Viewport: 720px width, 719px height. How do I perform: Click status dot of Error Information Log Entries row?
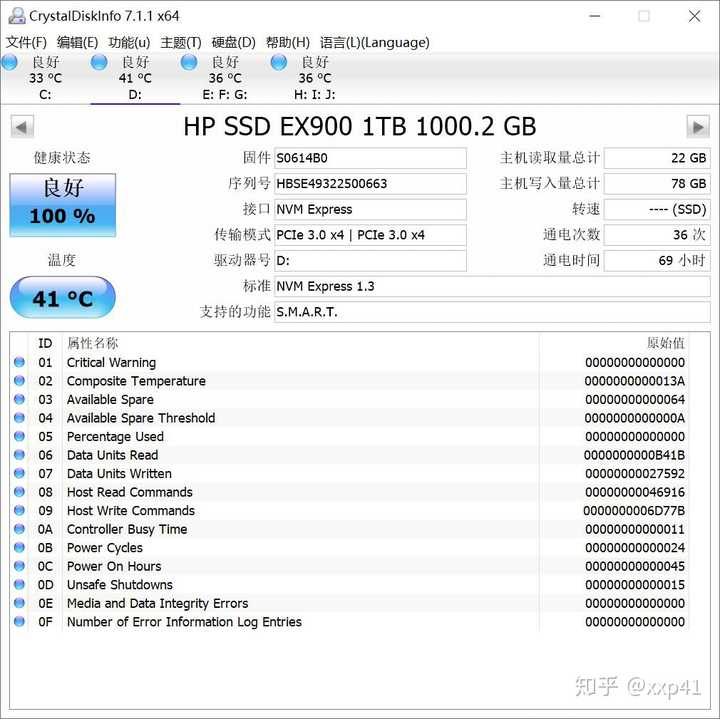tap(19, 622)
